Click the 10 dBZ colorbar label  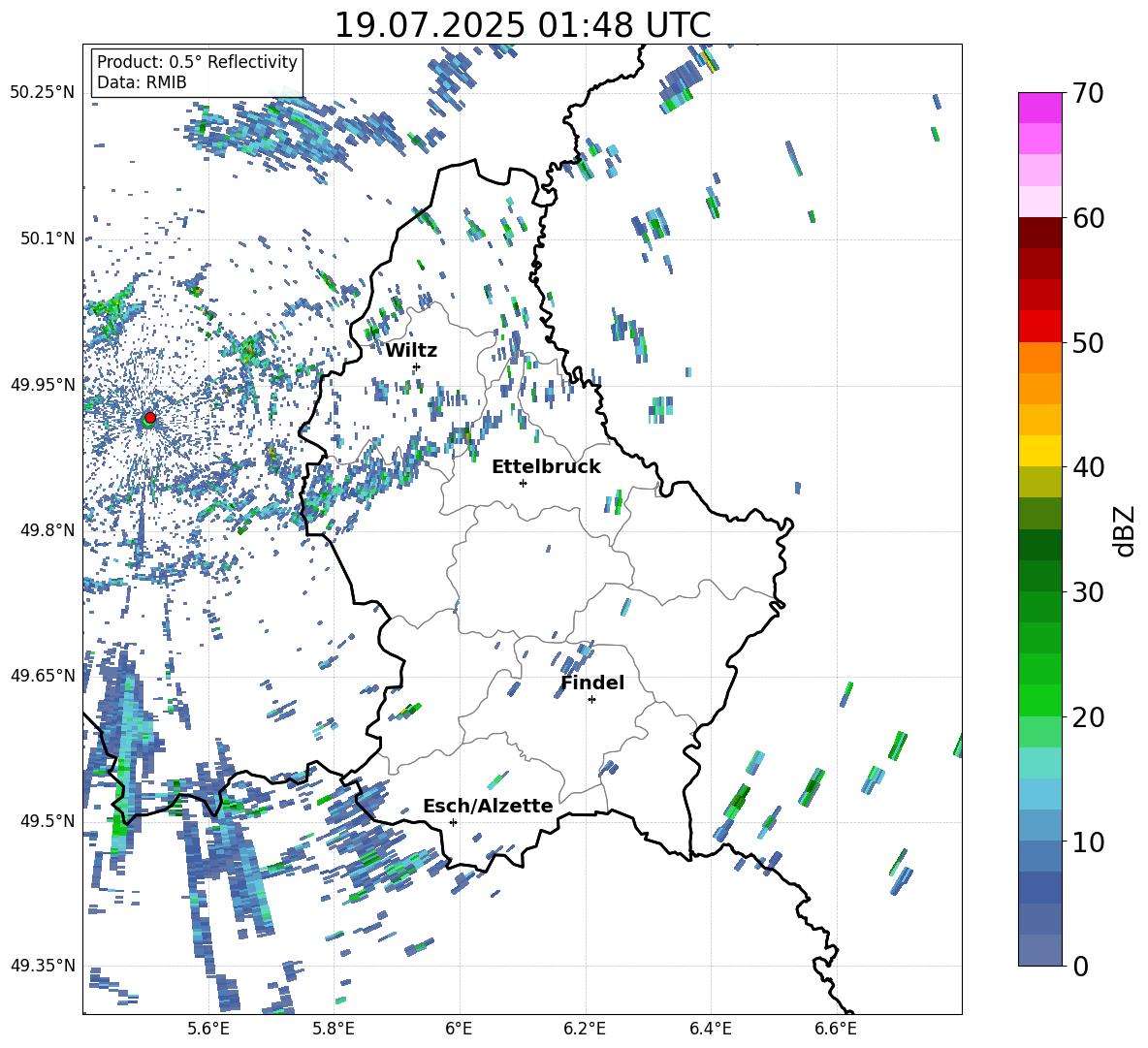1087,842
